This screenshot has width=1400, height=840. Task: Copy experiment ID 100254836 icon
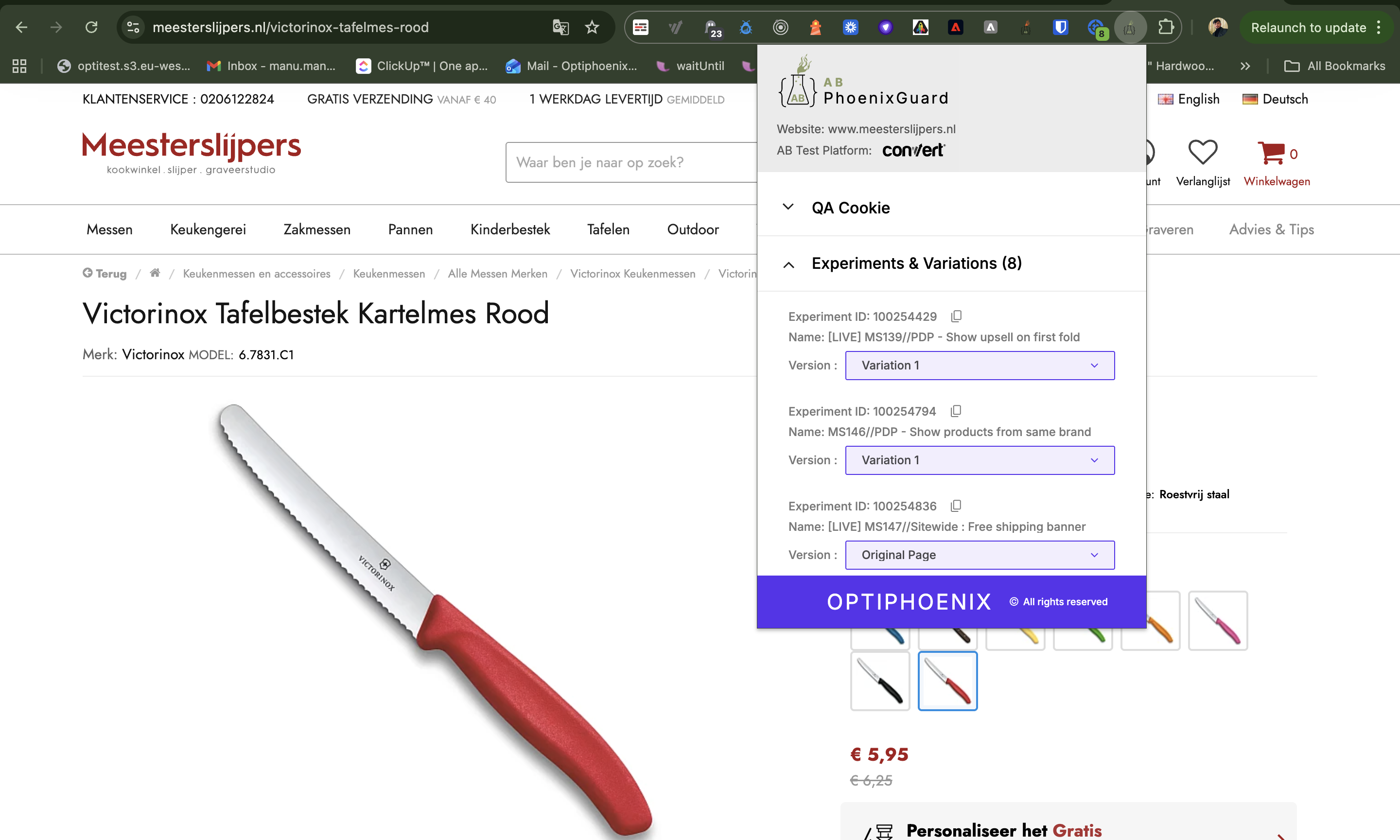coord(956,506)
